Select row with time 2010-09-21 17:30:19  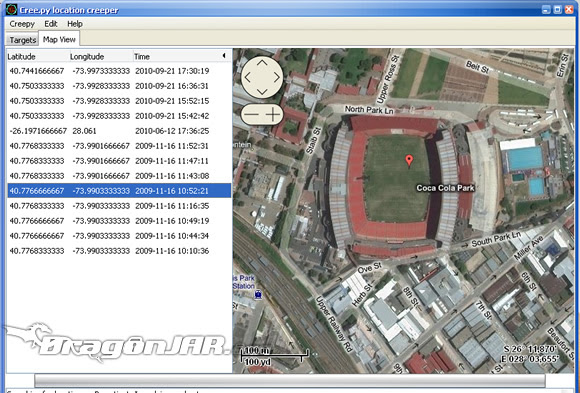pos(119,71)
